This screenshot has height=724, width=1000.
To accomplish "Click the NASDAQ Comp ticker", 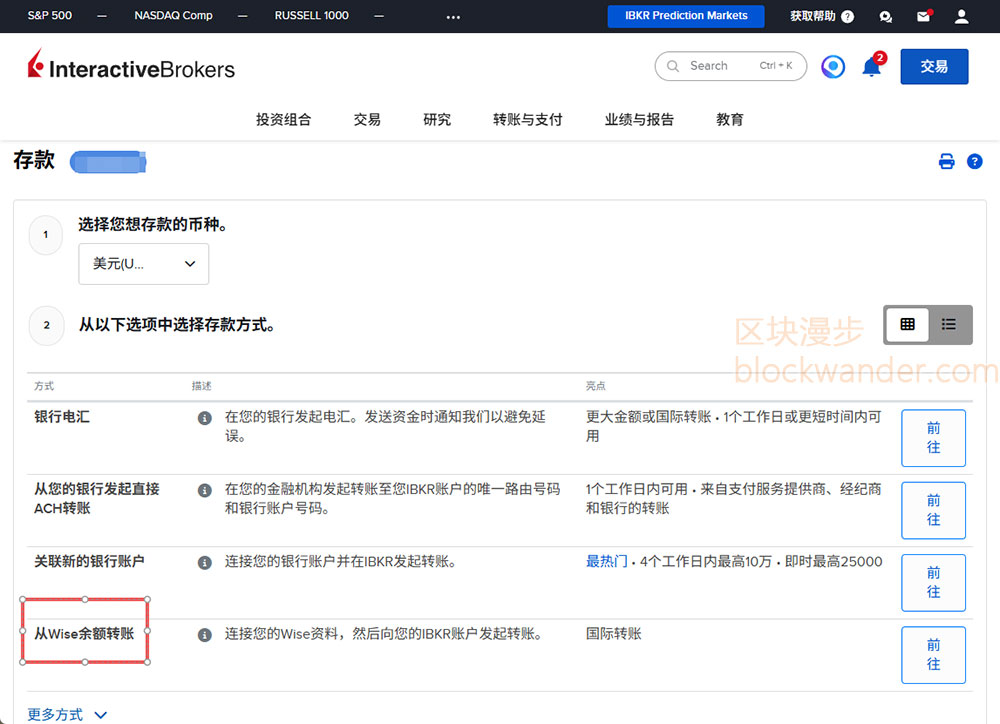I will click(173, 15).
